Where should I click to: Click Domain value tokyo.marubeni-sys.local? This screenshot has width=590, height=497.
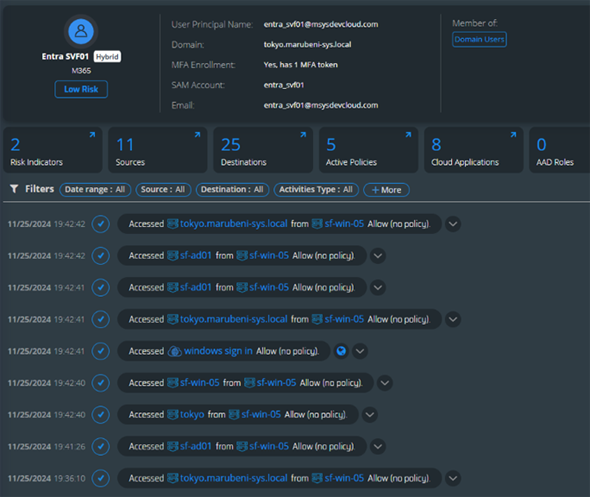point(307,45)
